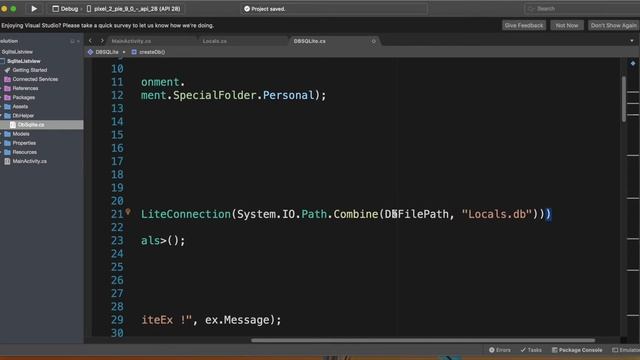Select the SqliteListview solution root node
Screen dimensions: 640x360
pos(17,52)
